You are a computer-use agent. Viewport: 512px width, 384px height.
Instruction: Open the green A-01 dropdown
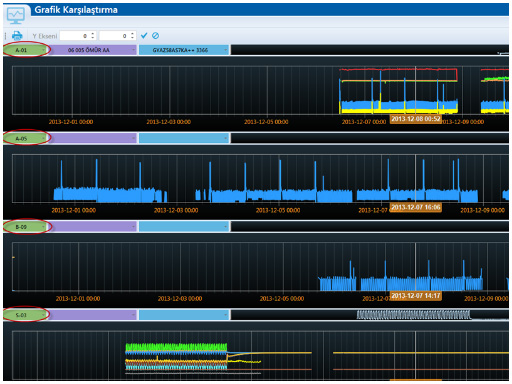(x=25, y=50)
